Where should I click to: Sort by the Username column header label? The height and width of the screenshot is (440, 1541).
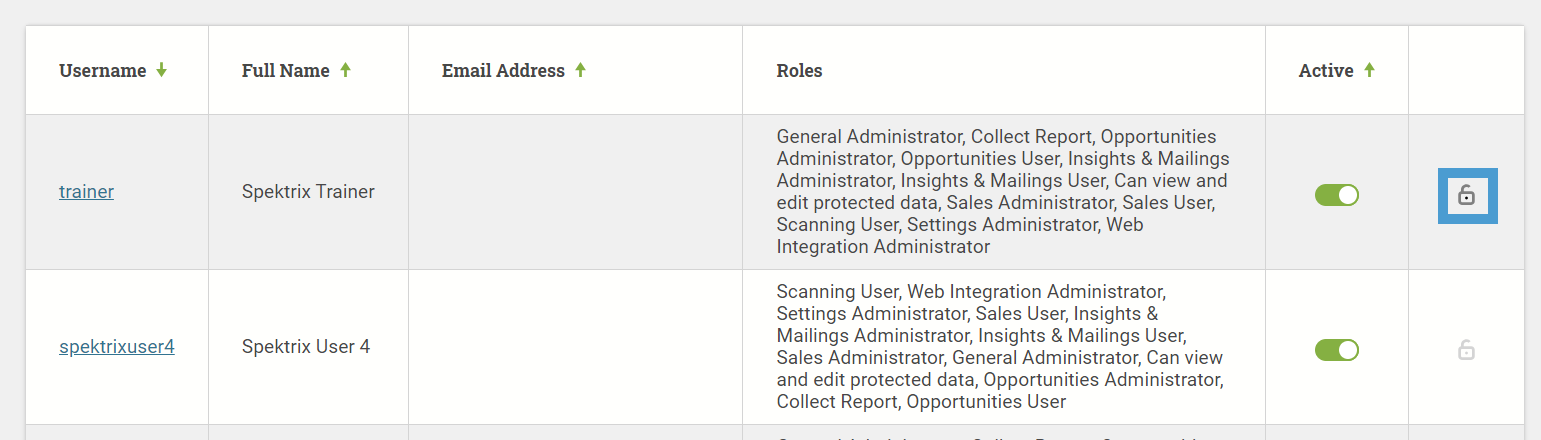[103, 71]
